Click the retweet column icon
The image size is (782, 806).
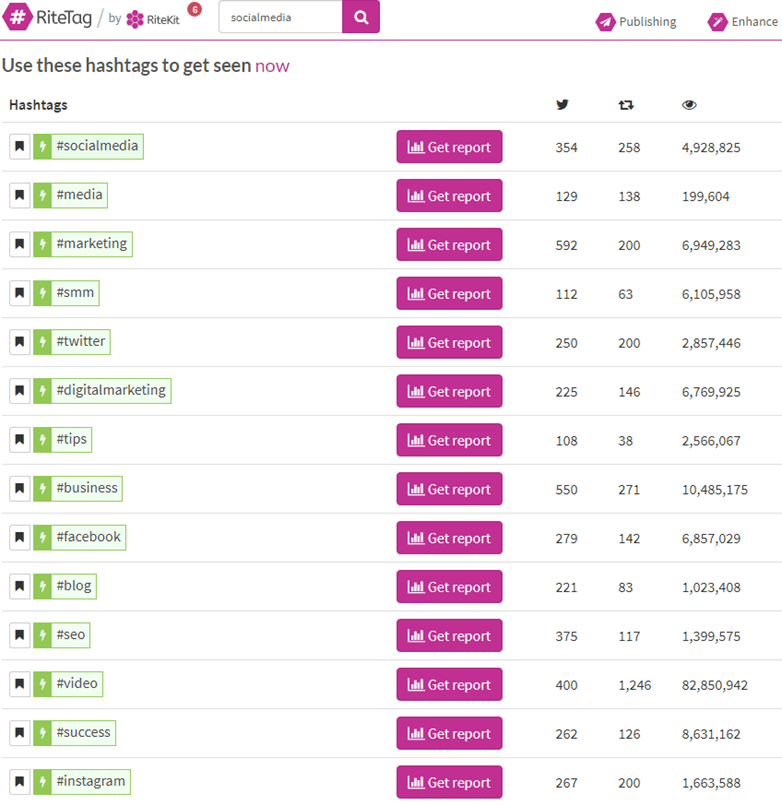(626, 105)
